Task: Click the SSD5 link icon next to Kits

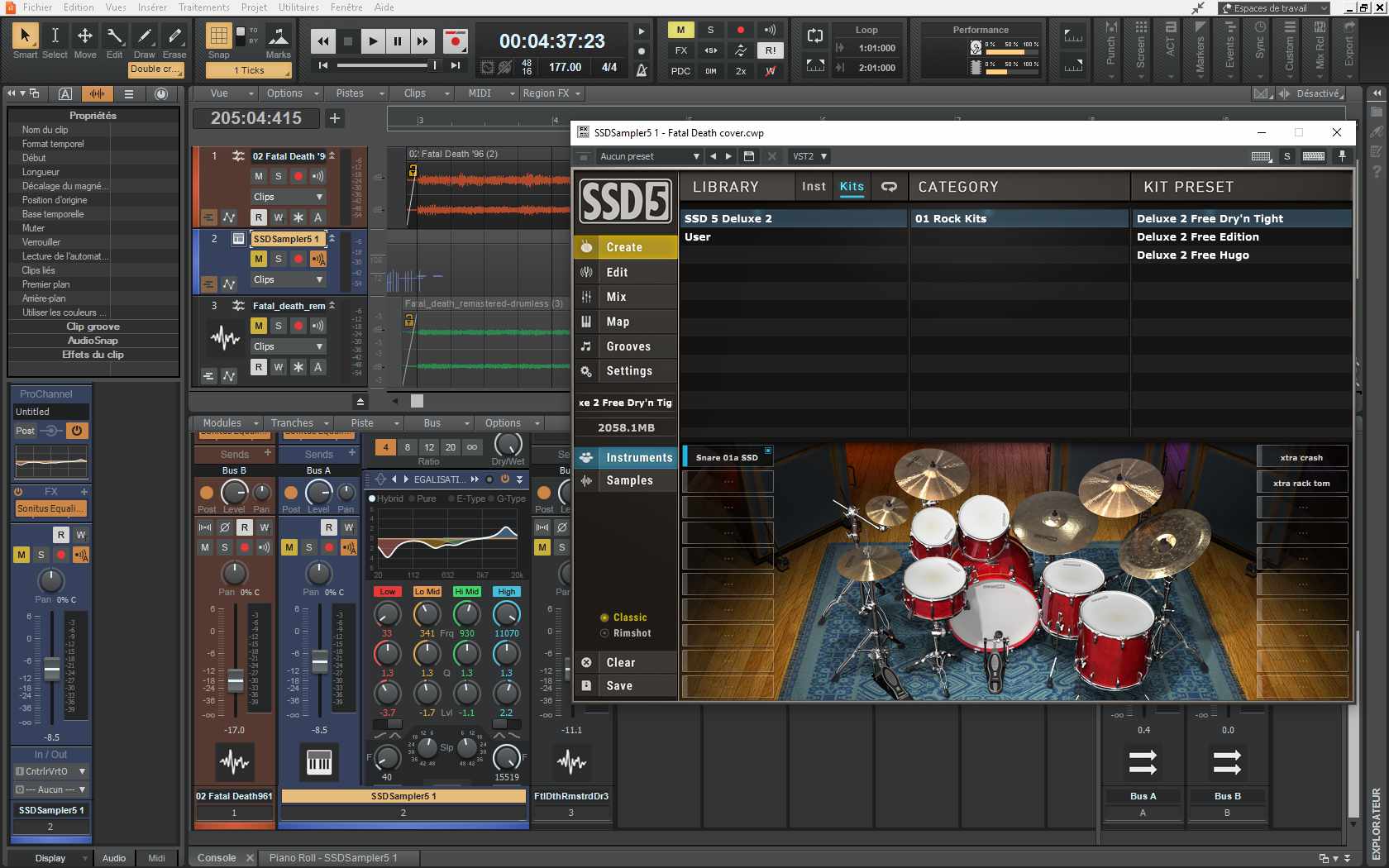Action: pos(889,187)
